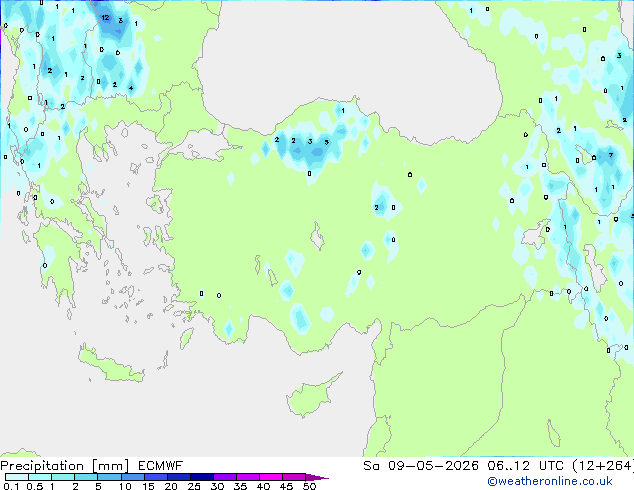634x490 pixels.
Task: Click the legend tick label '0.5'
Action: pyautogui.click(x=35, y=486)
